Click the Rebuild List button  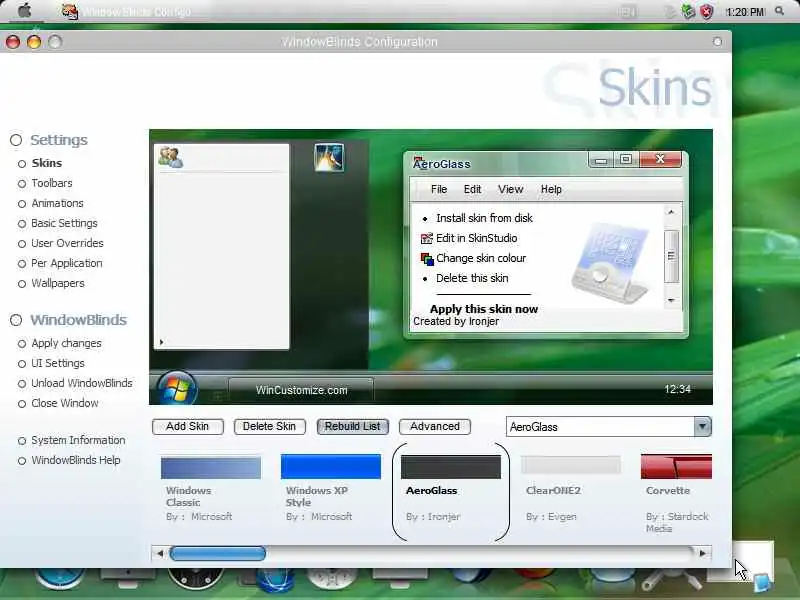point(353,427)
